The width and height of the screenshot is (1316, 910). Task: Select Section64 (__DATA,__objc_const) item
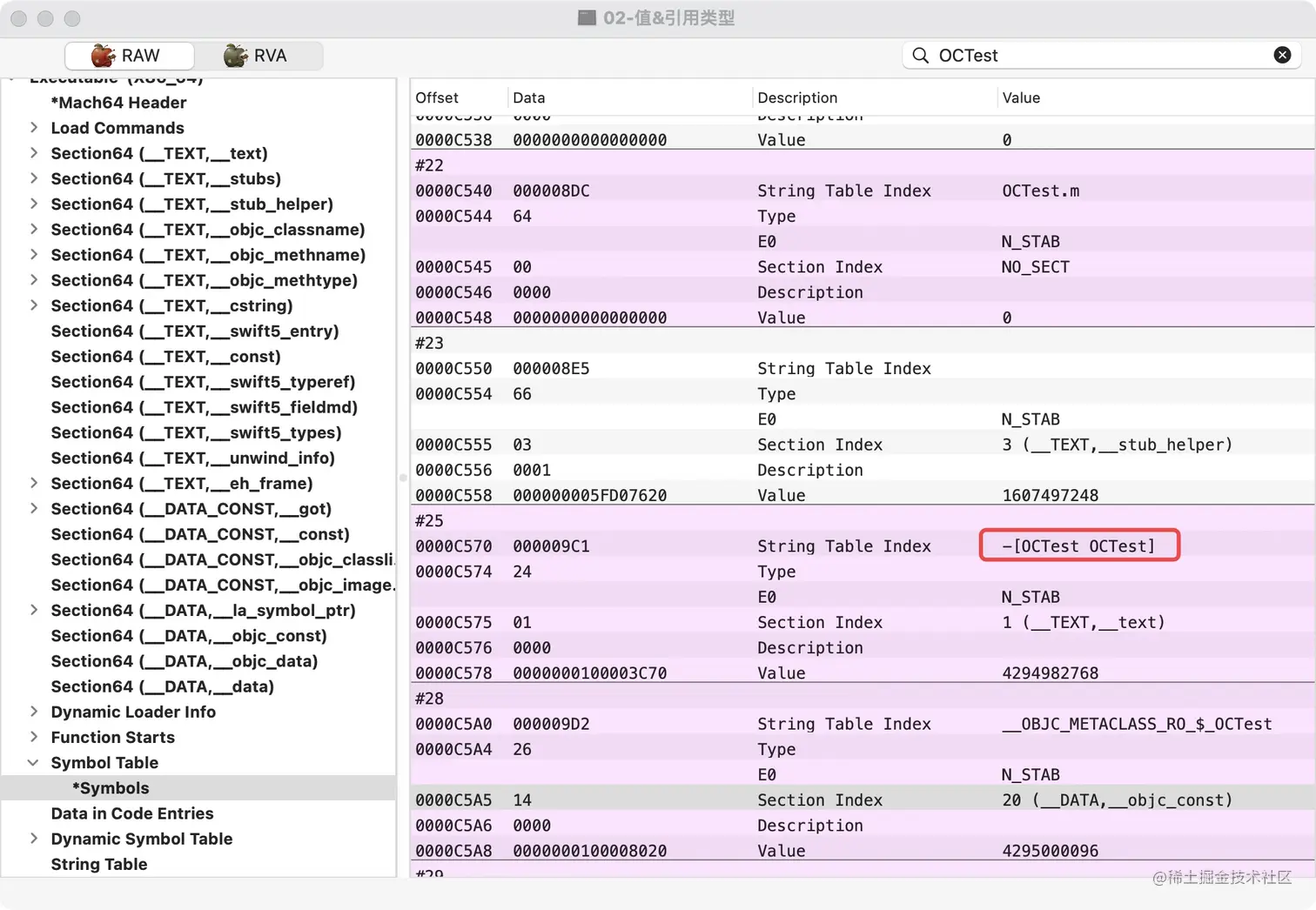click(x=189, y=636)
